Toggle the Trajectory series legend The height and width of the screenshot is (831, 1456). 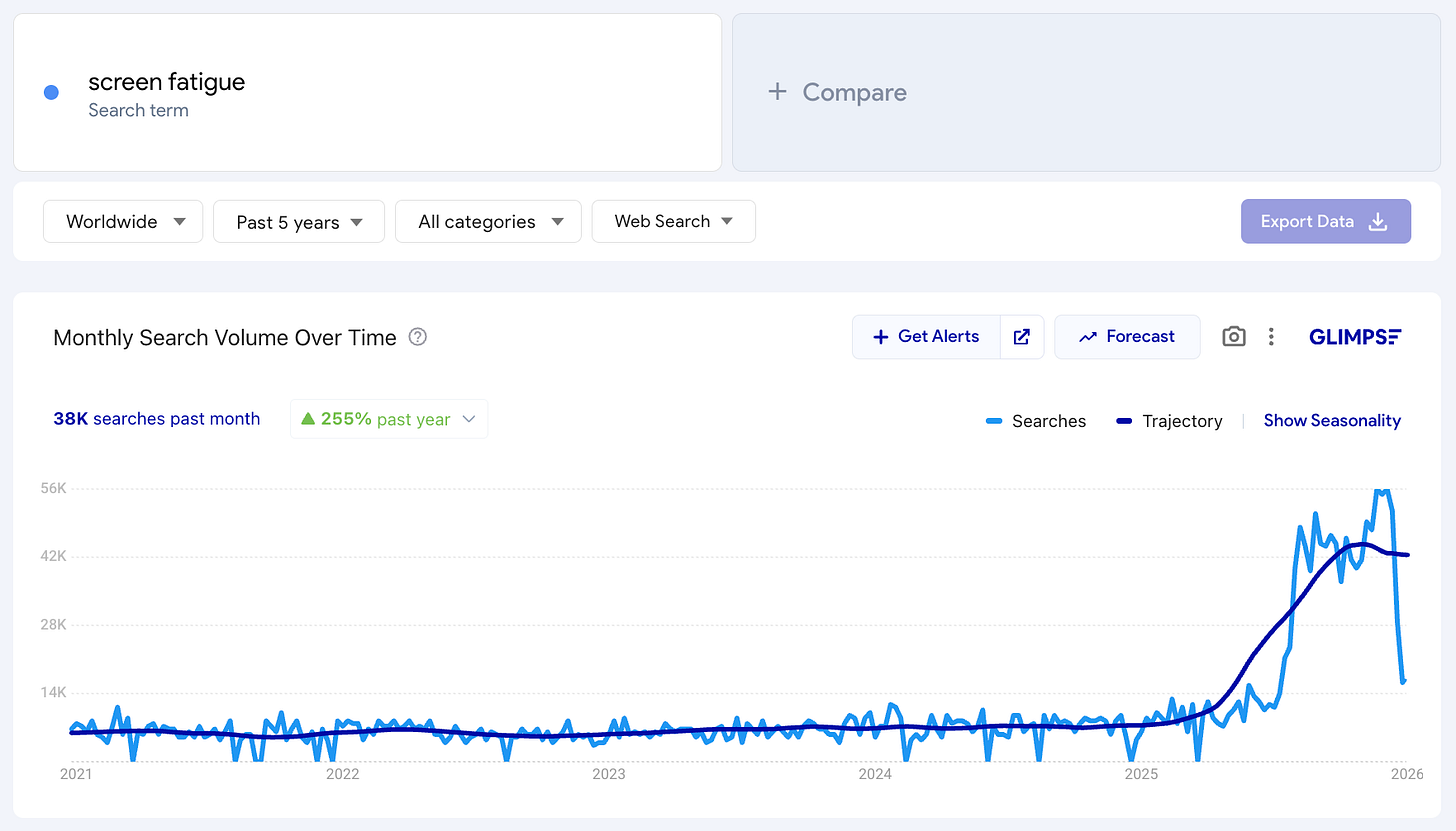pos(1169,421)
